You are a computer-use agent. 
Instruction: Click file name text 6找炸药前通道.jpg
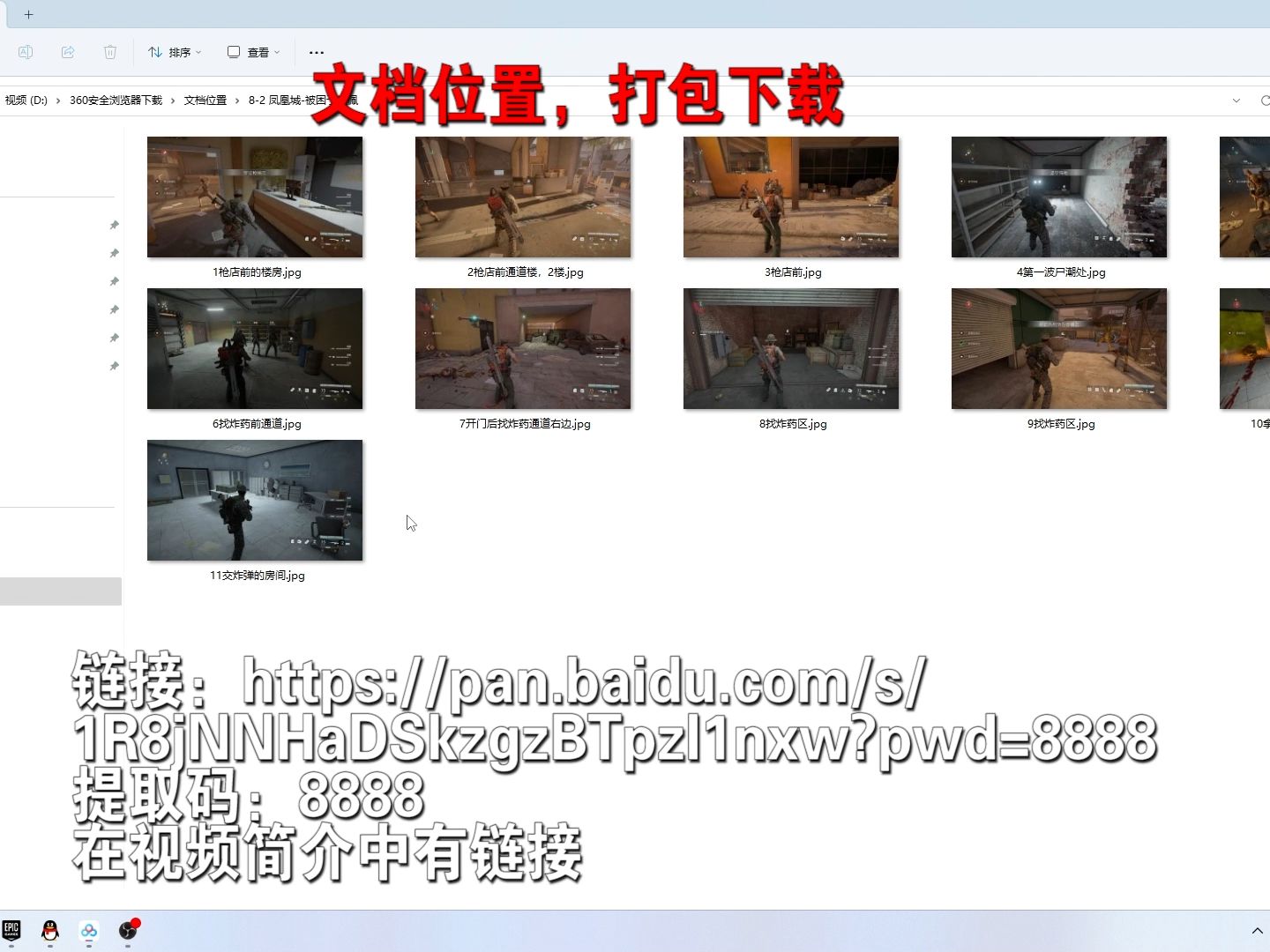257,424
